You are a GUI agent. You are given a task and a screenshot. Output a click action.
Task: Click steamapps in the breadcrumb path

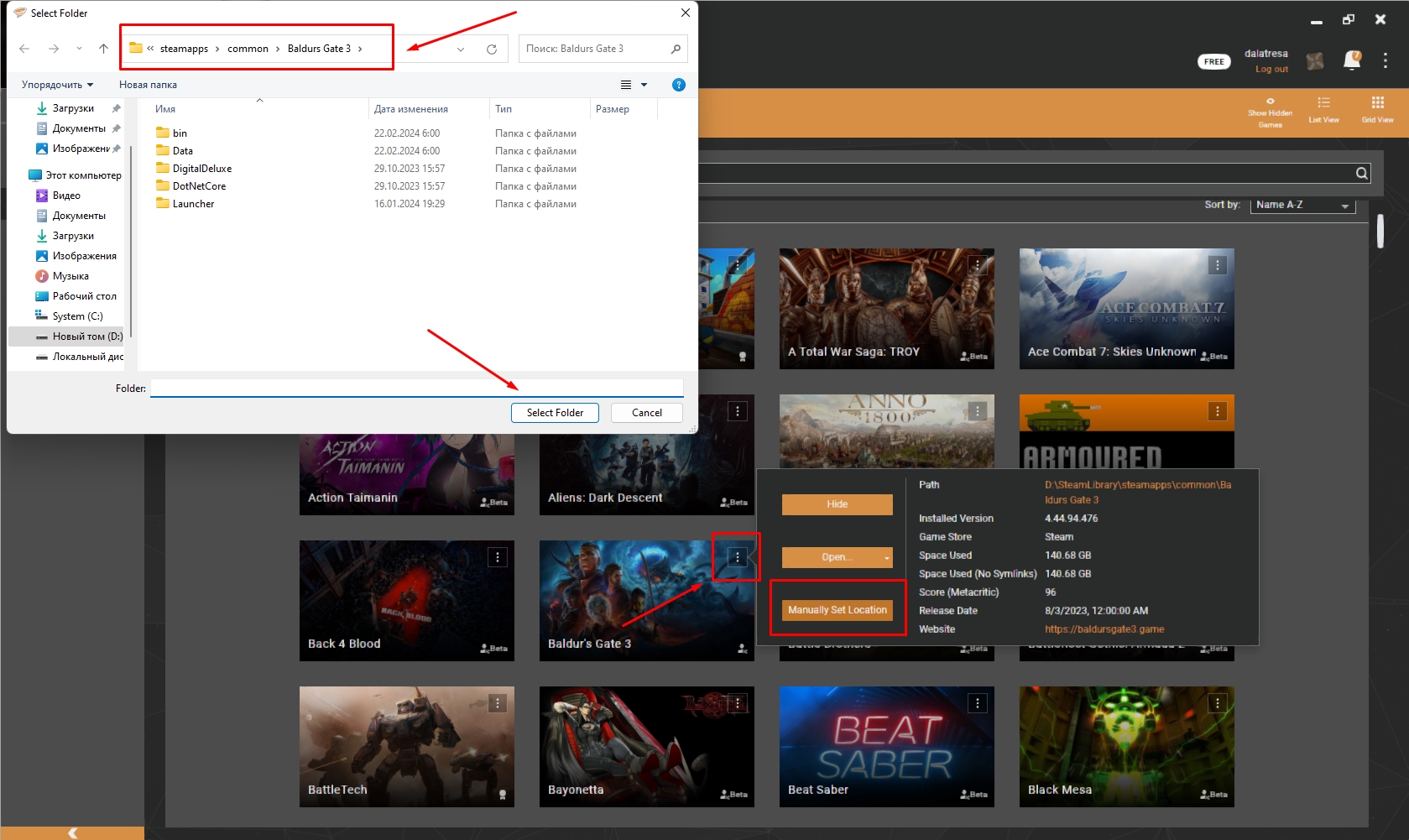pyautogui.click(x=184, y=49)
